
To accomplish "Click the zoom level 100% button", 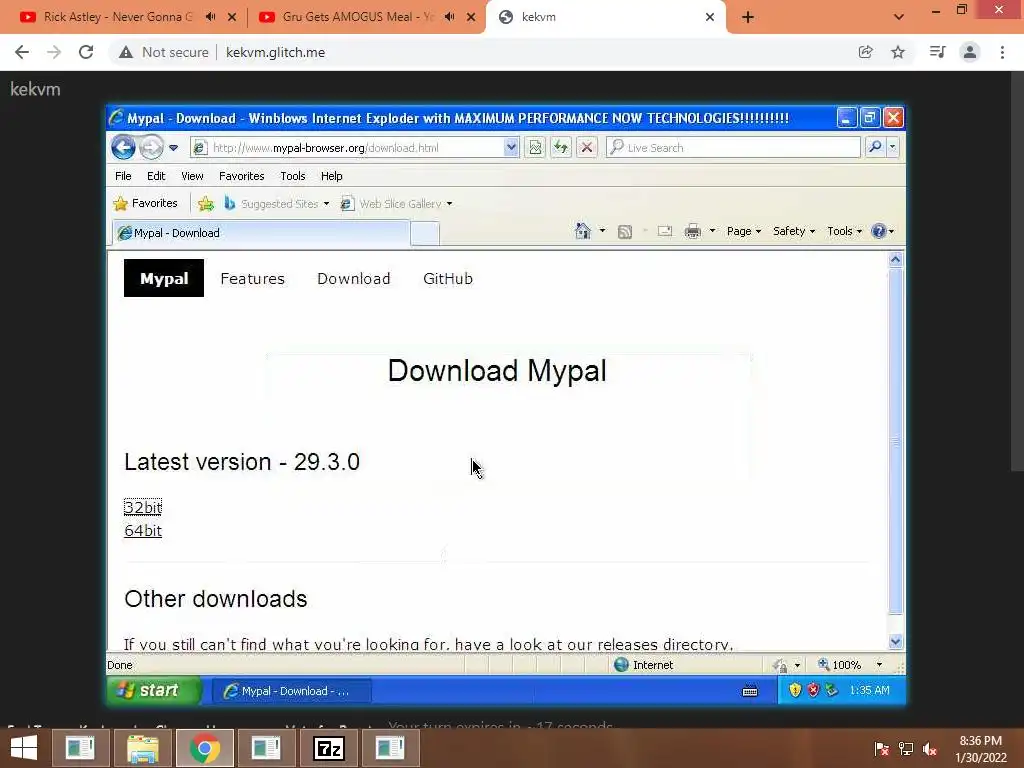I will (840, 665).
